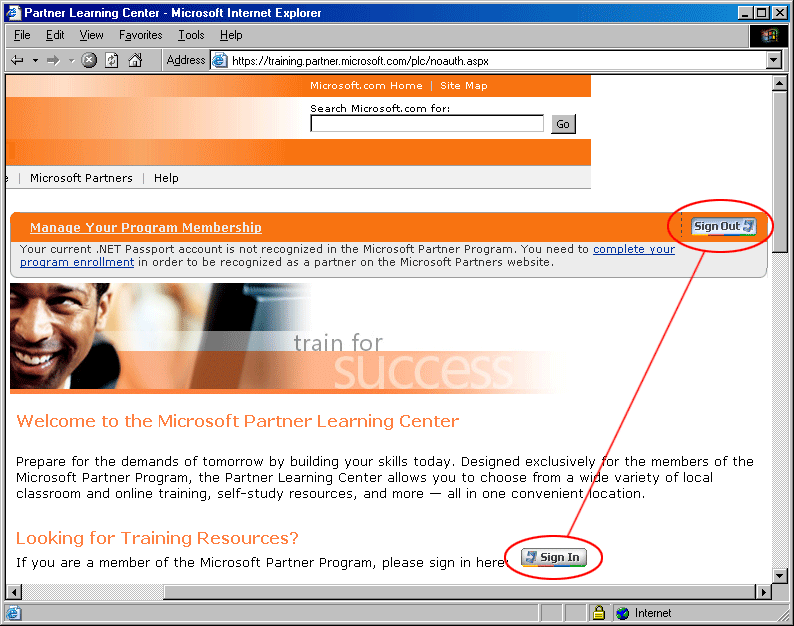Open the Manage Your Program Membership link
The image size is (794, 626).
(x=146, y=227)
